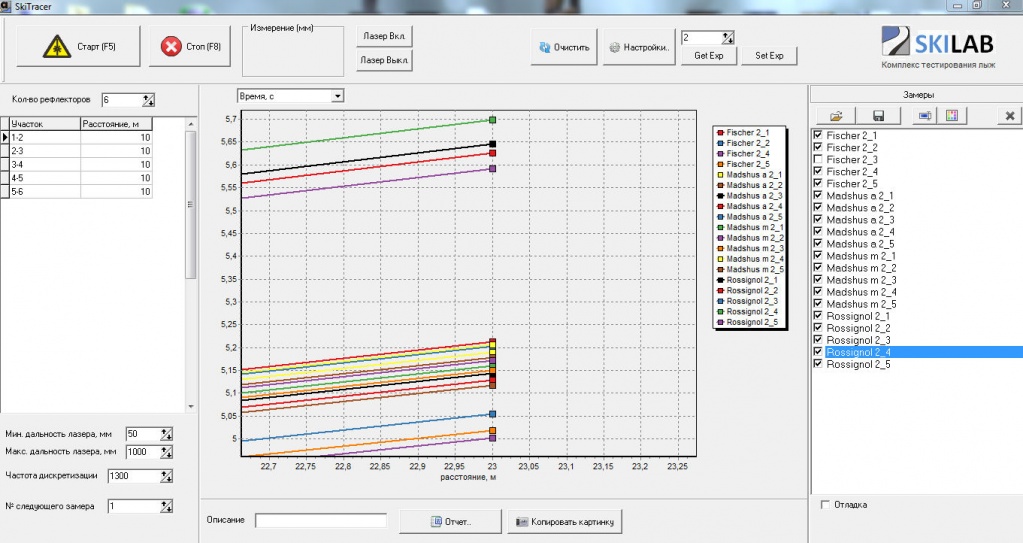Image resolution: width=1023 pixels, height=543 pixels.
Task: Click the SkiTracer title bar app icon
Action: pyautogui.click(x=6, y=6)
